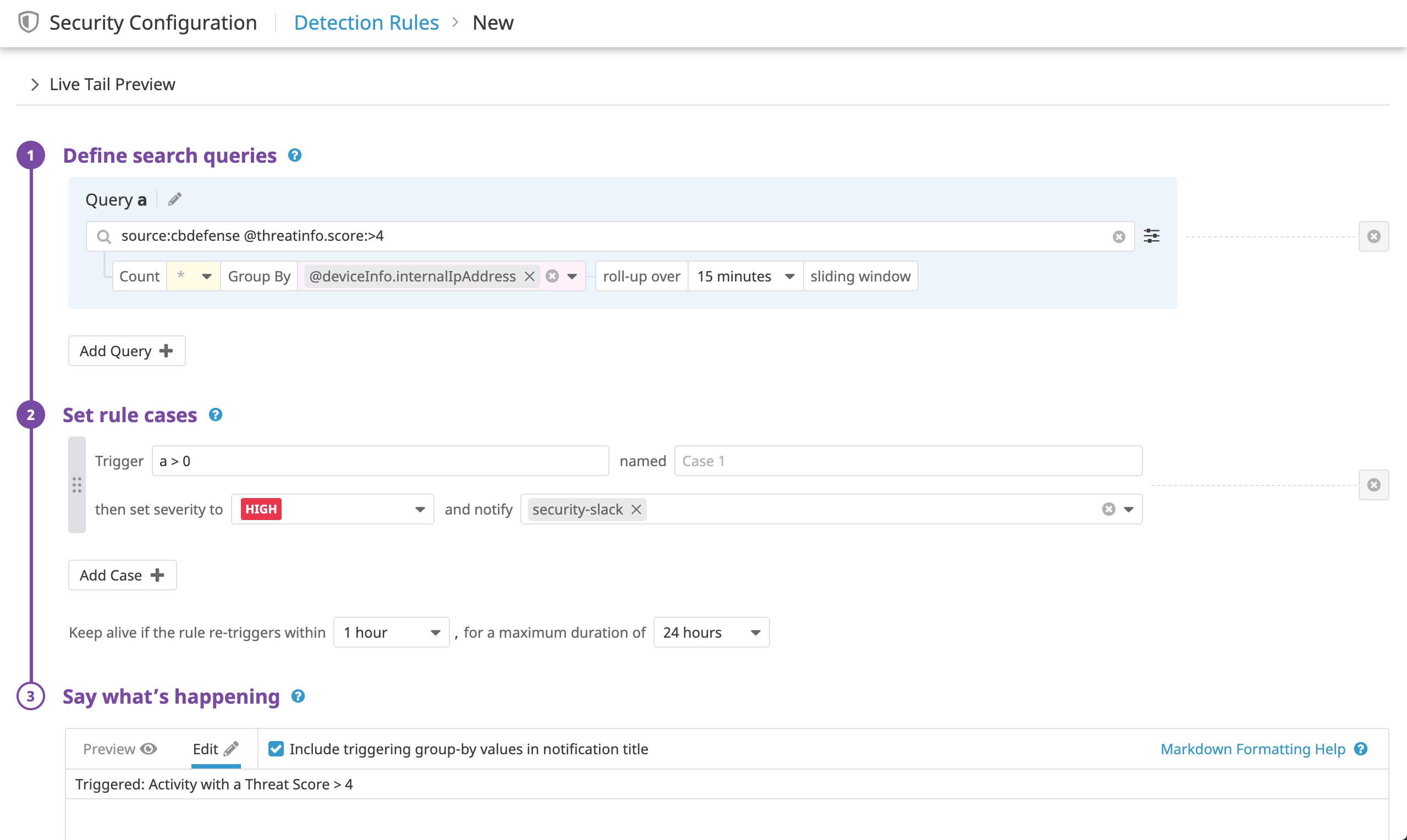The height and width of the screenshot is (840, 1407).
Task: Open Detection Rules from the breadcrumb
Action: pyautogui.click(x=366, y=22)
